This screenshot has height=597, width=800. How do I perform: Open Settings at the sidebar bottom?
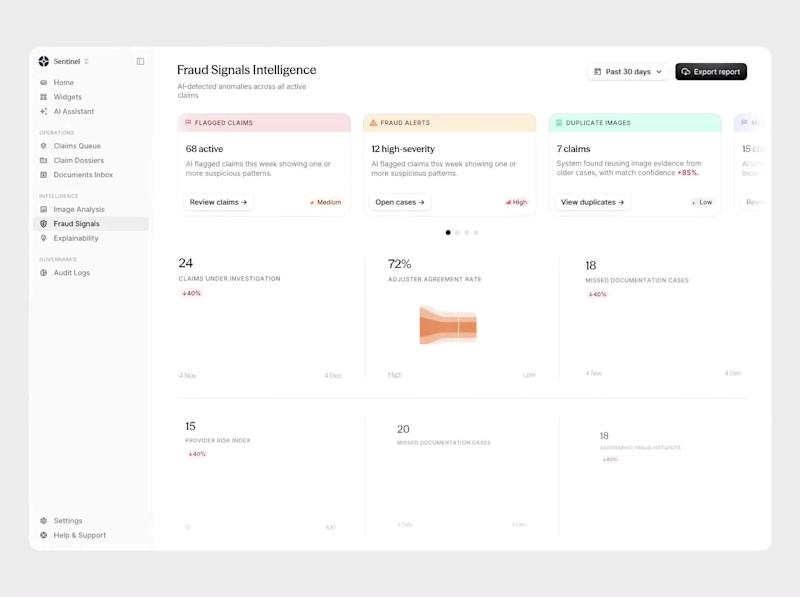[65, 520]
